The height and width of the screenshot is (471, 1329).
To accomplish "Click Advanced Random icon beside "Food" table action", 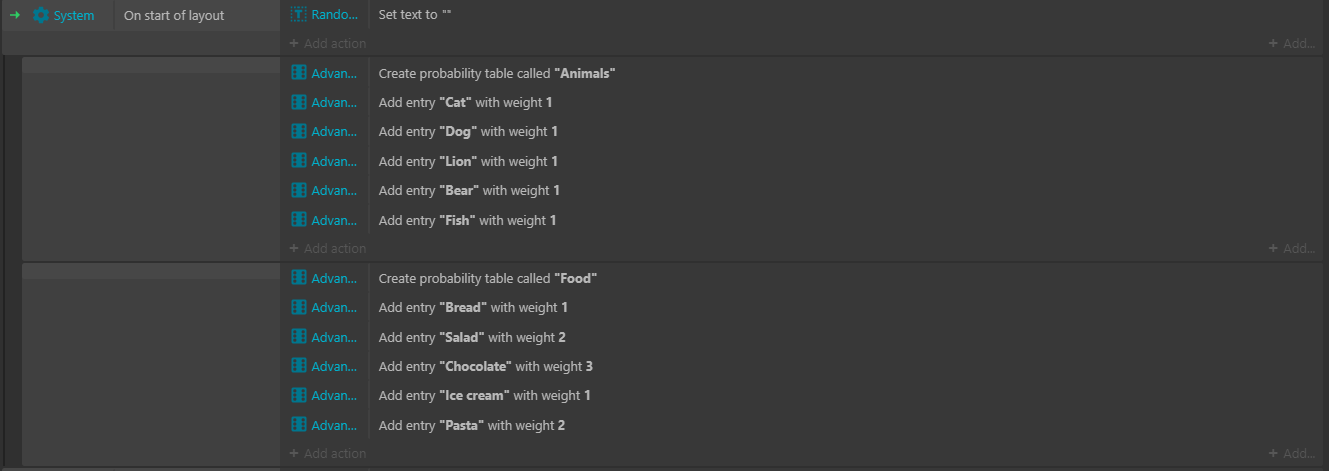I will (x=298, y=278).
